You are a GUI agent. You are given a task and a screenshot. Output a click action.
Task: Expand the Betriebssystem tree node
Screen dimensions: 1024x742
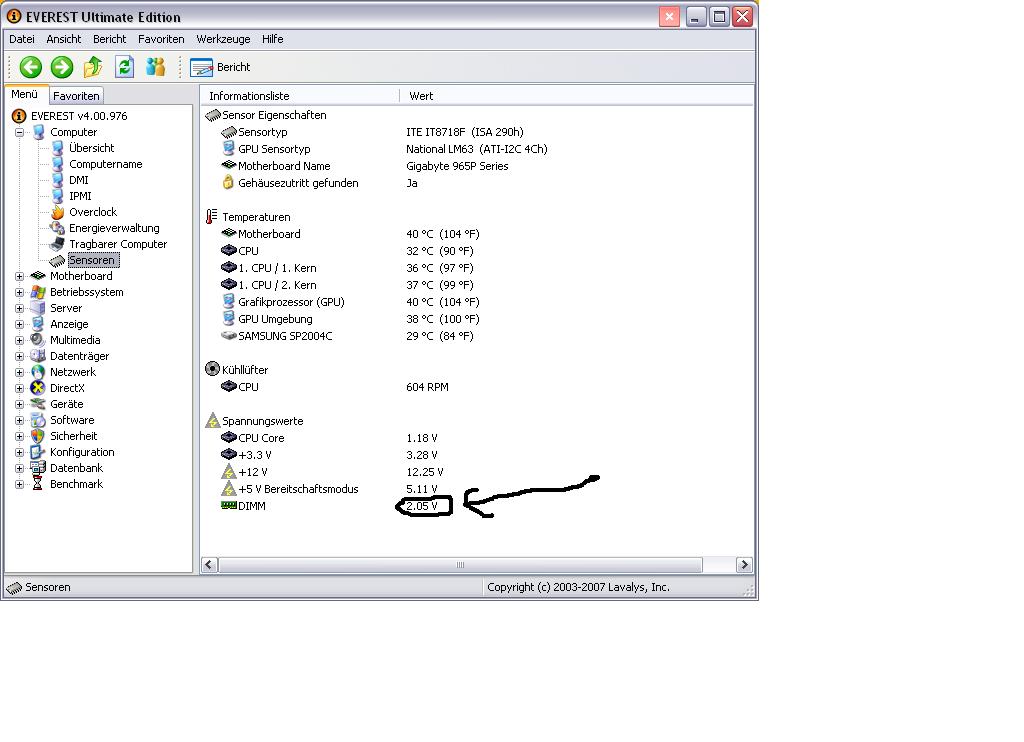20,292
